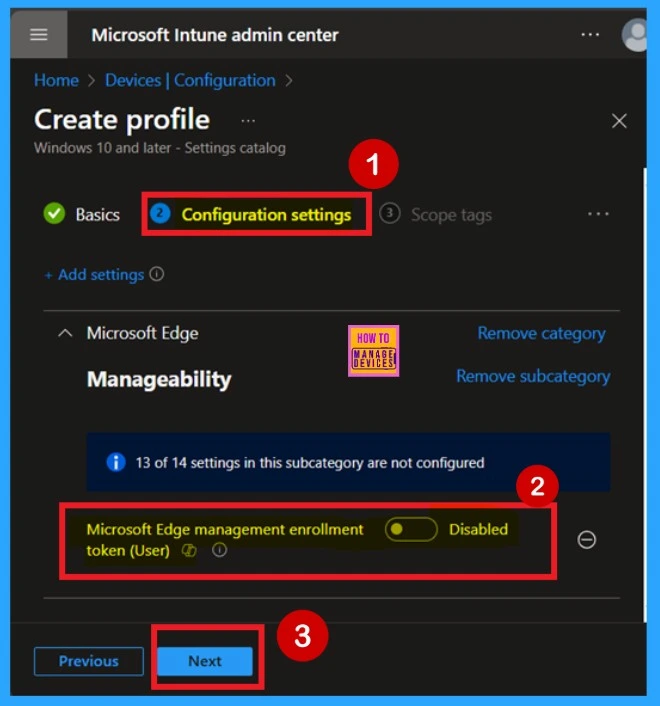Remove the enrollment token setting with minus icon
Viewport: 660px width, 706px height.
[587, 539]
